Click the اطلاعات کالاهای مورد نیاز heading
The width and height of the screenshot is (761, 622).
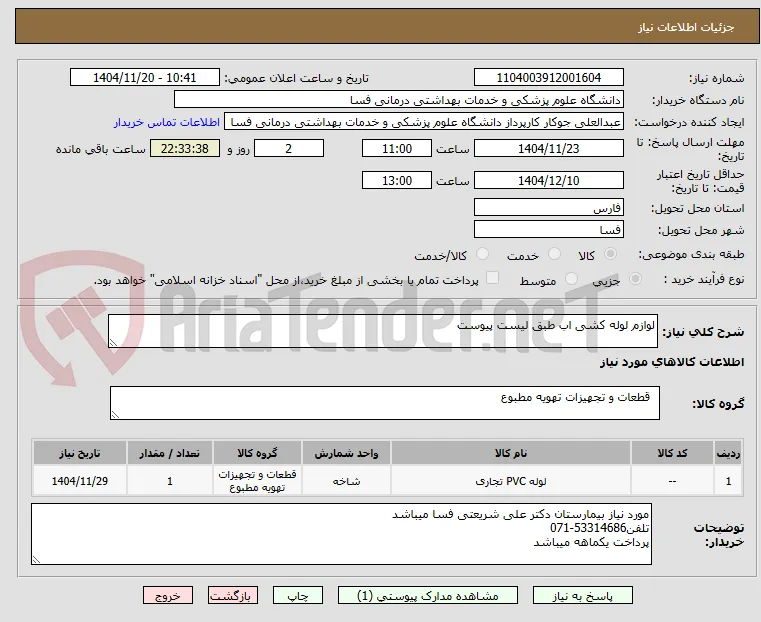[x=672, y=362]
